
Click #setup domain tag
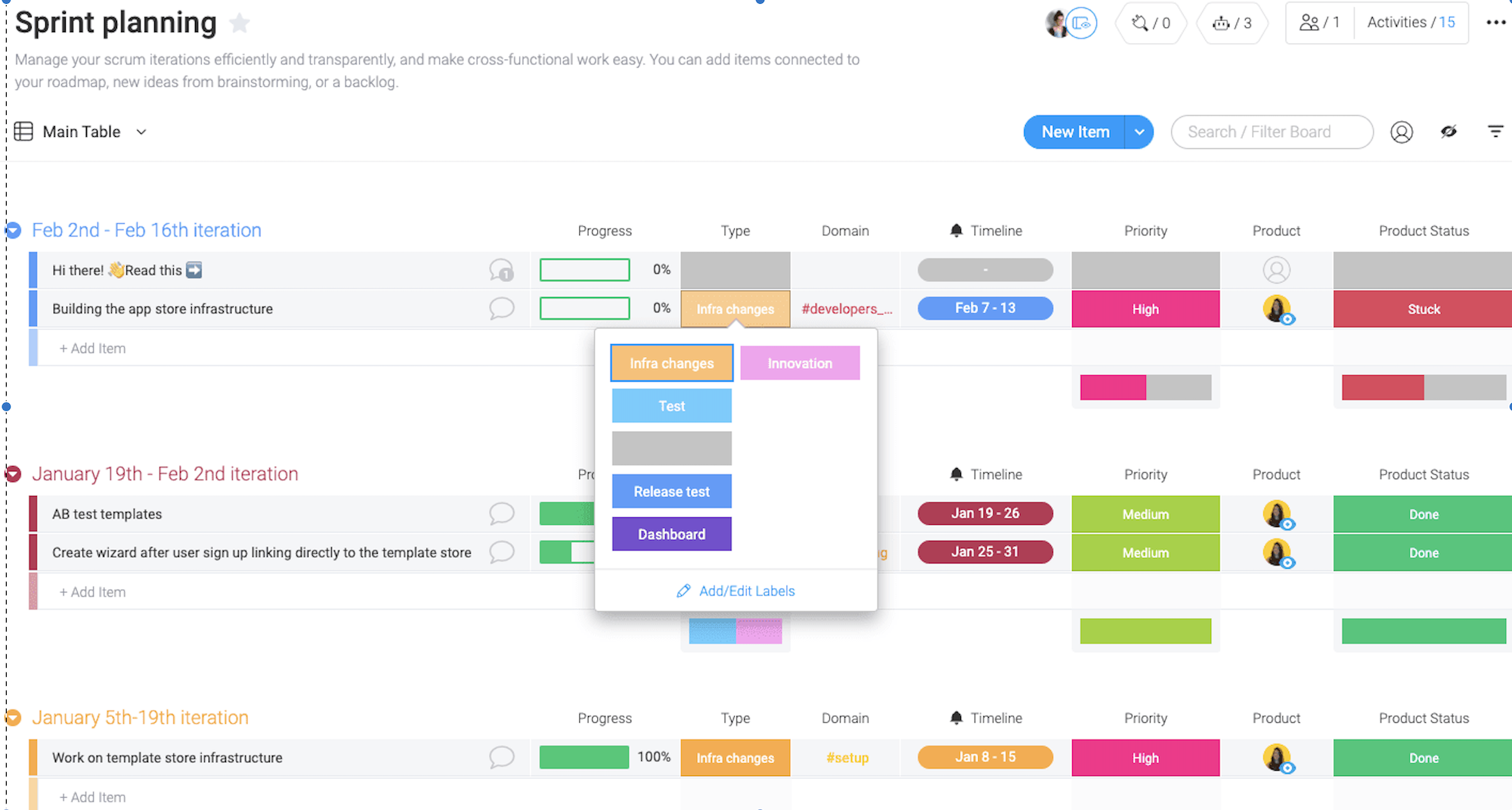click(847, 758)
